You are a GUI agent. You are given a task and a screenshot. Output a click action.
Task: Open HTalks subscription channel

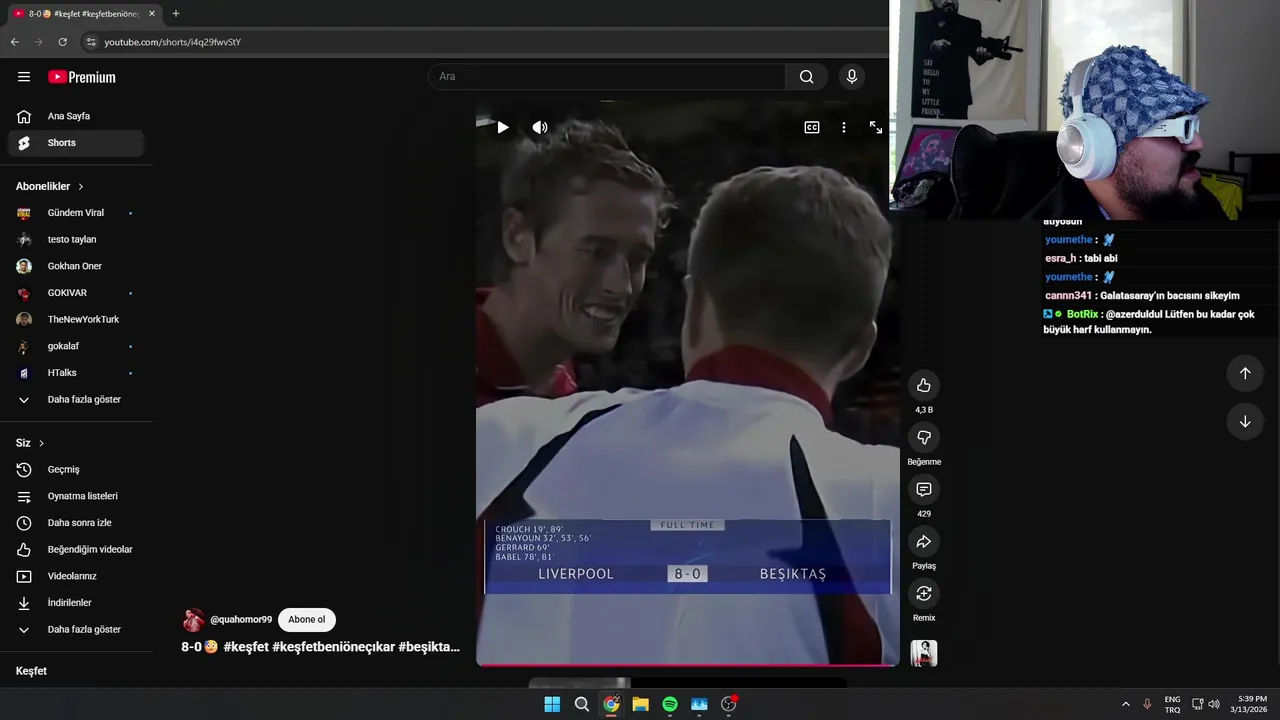point(76,373)
